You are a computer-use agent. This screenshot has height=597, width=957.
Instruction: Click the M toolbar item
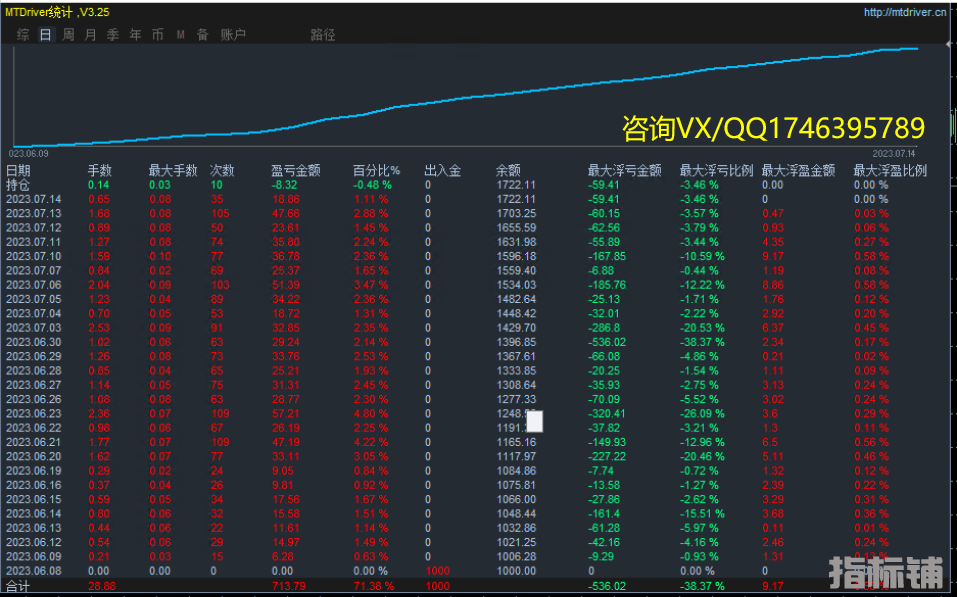pos(181,35)
